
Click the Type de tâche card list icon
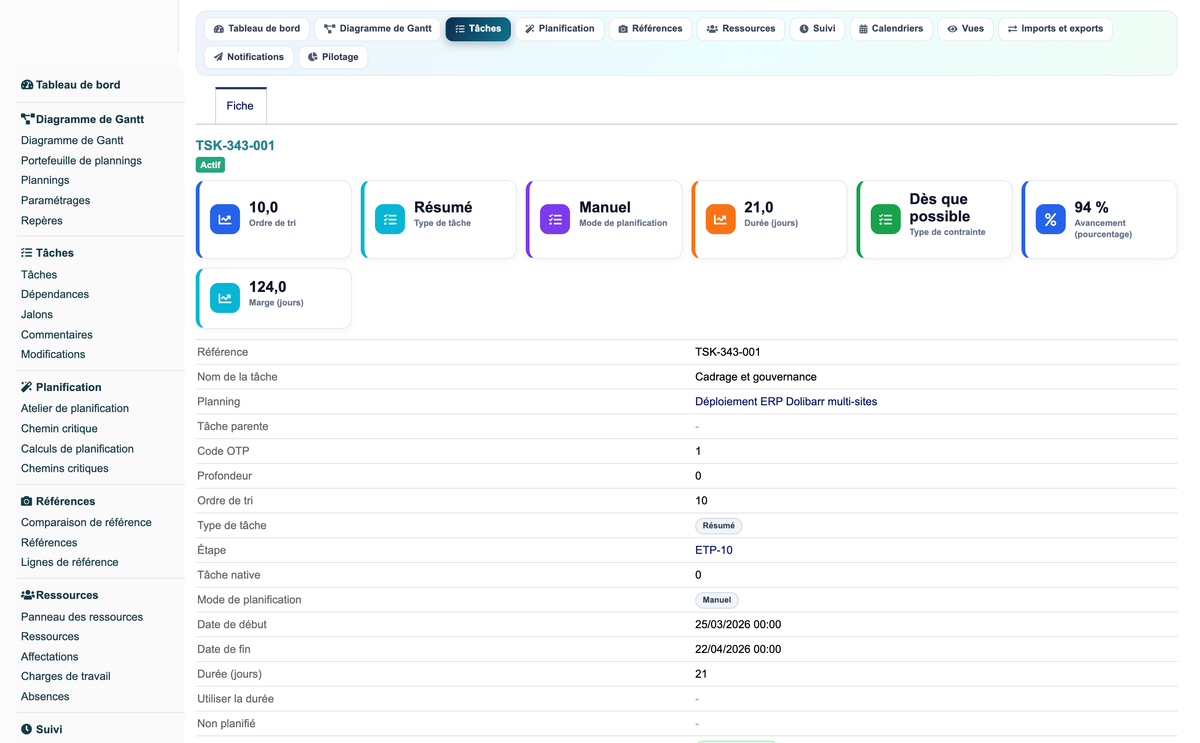(x=390, y=219)
